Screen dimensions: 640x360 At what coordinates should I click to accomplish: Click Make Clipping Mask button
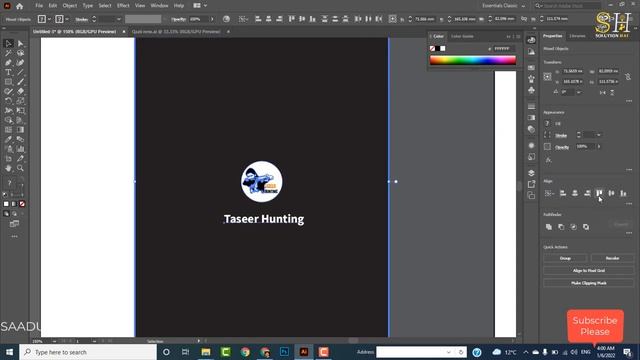589,282
